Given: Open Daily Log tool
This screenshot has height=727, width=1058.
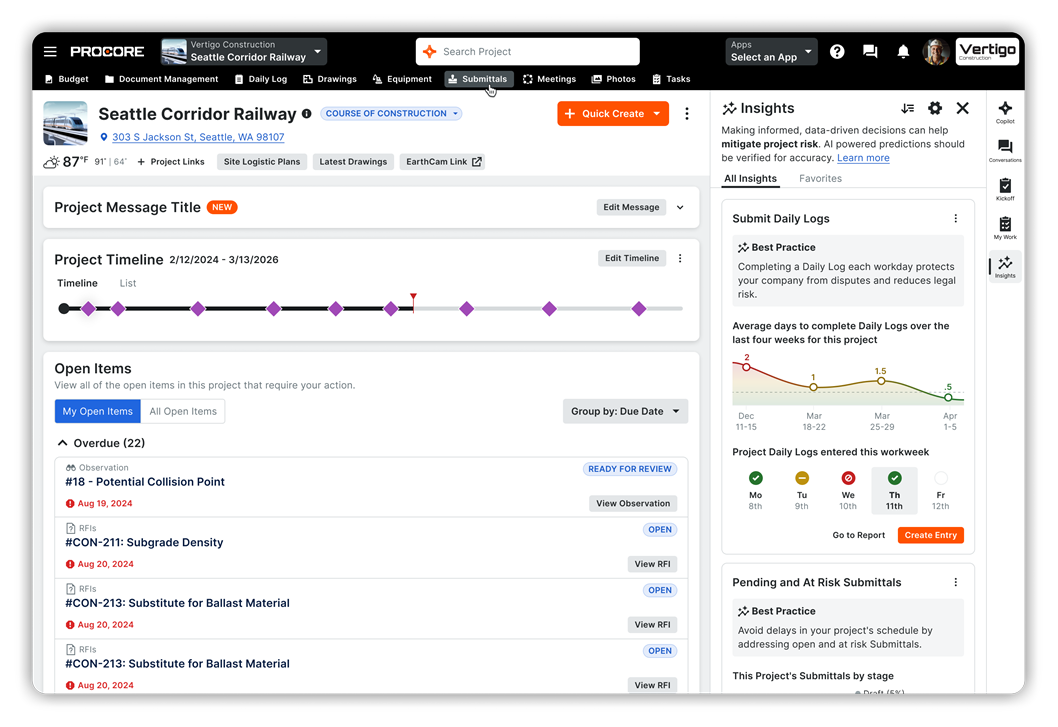Looking at the screenshot, I should pyautogui.click(x=260, y=79).
